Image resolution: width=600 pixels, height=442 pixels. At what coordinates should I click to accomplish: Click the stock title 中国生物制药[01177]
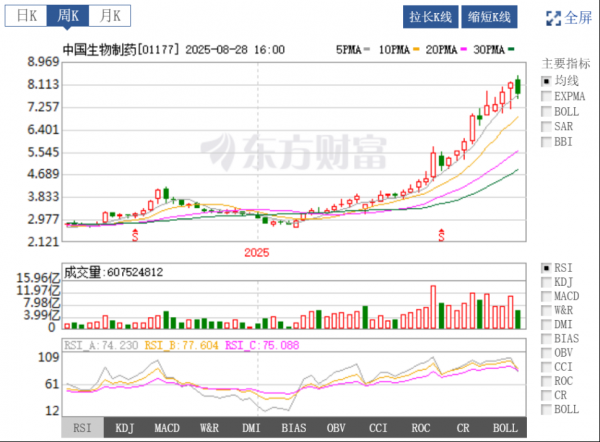coord(121,50)
